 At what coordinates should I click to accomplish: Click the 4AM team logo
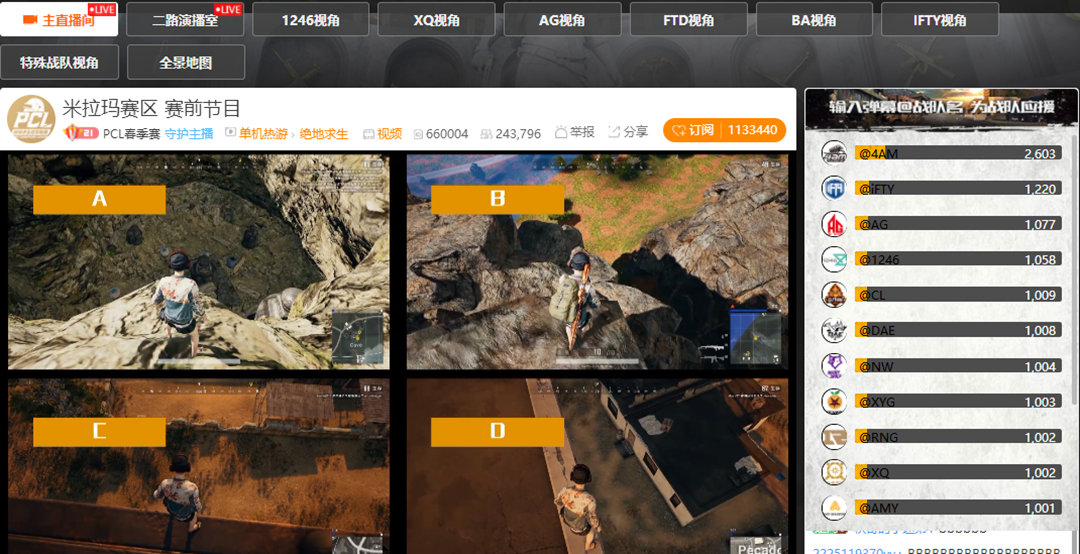834,153
